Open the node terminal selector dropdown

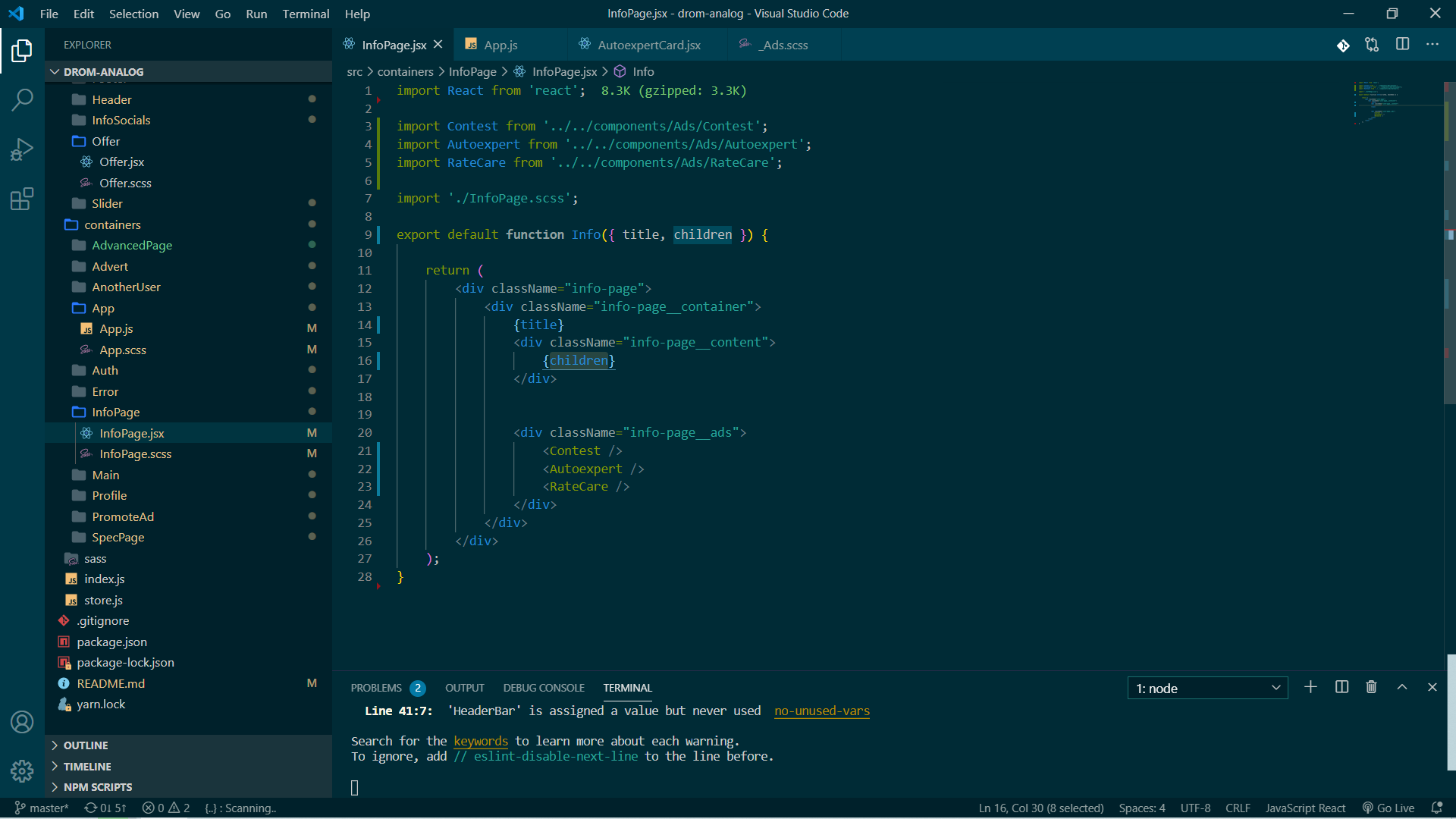click(1207, 688)
